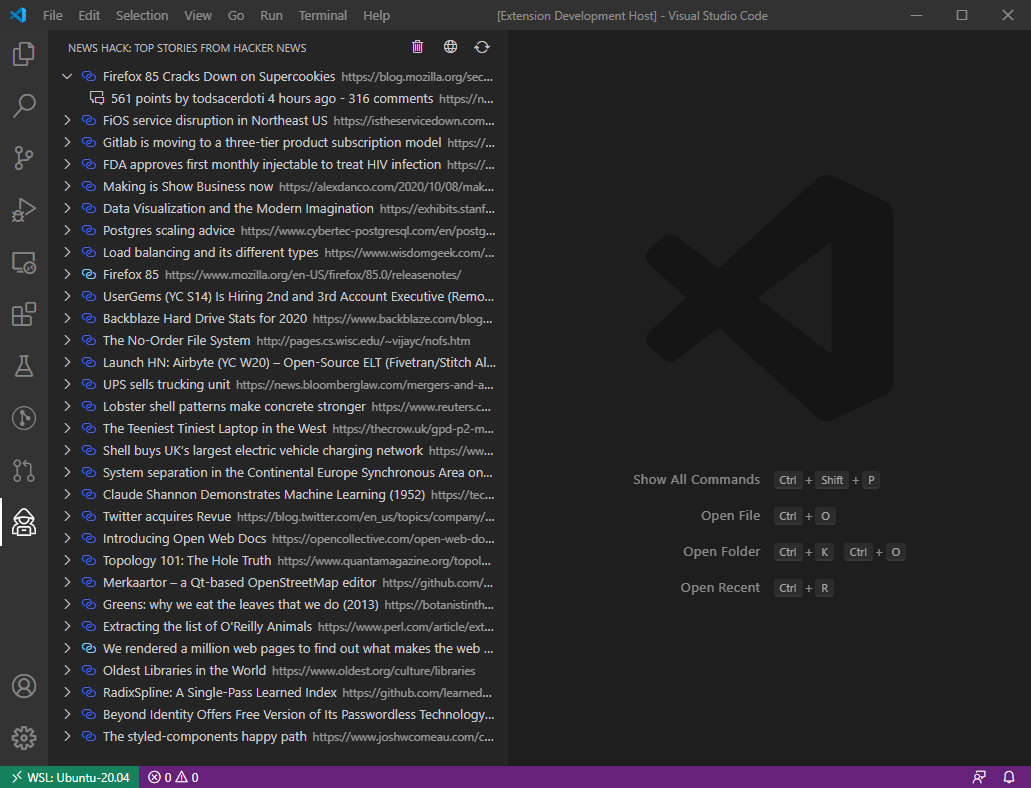
Task: Select The Teeniest Tiniest Laptop in the West
Action: (x=277, y=428)
